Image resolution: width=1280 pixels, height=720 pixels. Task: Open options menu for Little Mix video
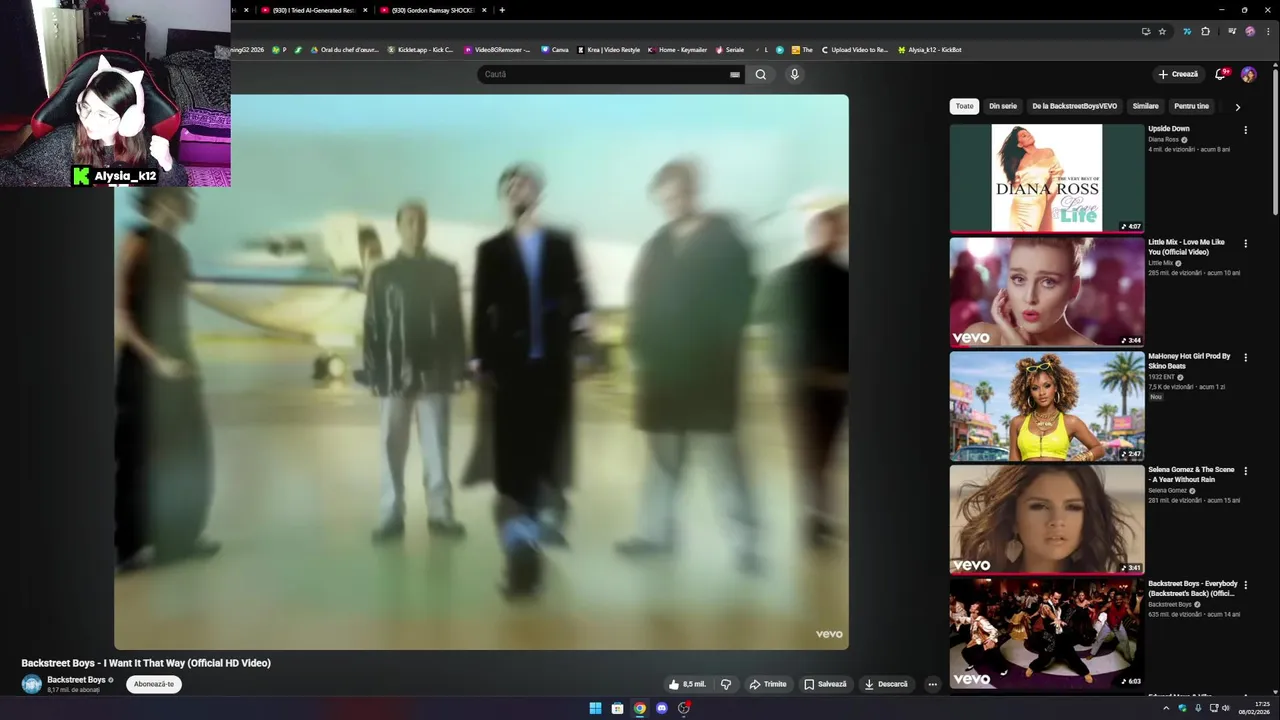pyautogui.click(x=1245, y=243)
